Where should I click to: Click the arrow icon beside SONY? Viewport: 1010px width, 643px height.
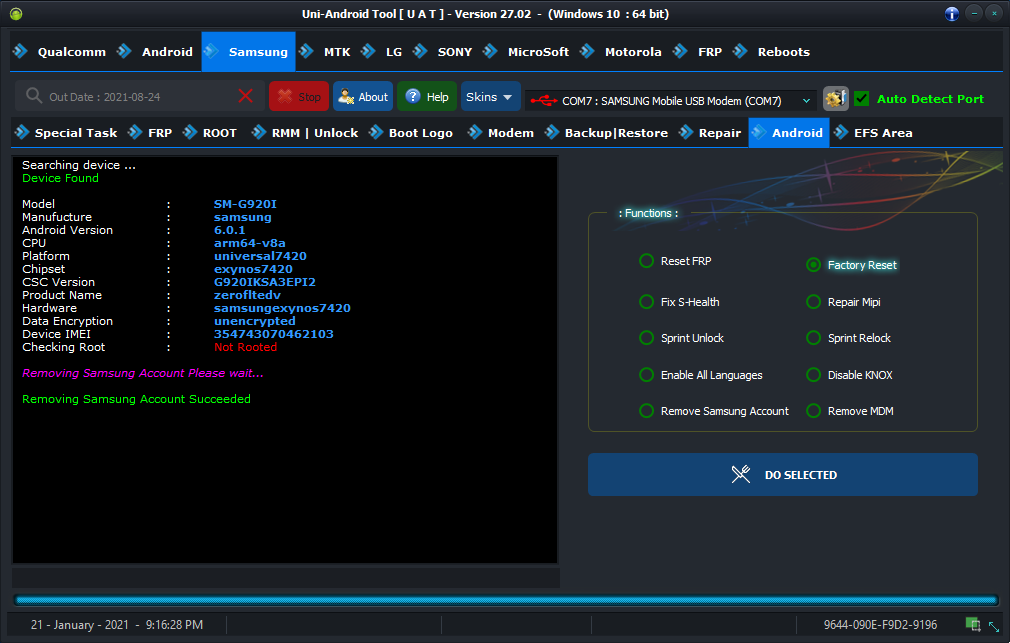pyautogui.click(x=420, y=51)
